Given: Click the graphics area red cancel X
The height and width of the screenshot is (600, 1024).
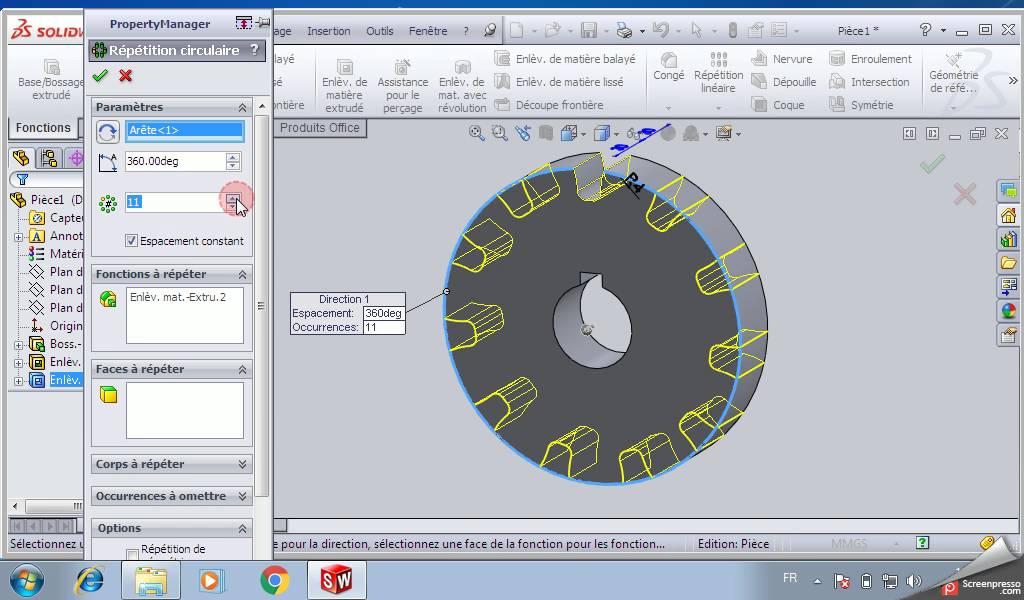Looking at the screenshot, I should tap(965, 194).
